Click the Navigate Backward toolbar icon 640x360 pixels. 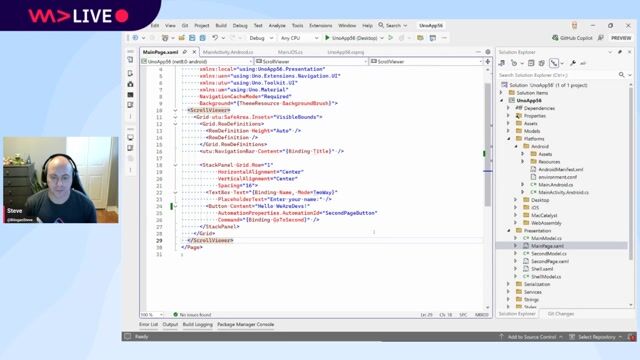135,38
